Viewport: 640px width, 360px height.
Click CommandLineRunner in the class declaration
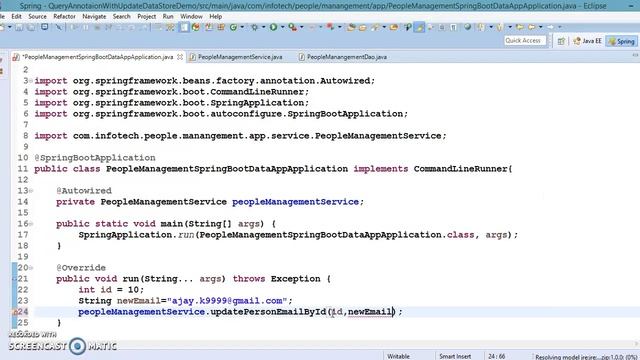[x=460, y=169]
